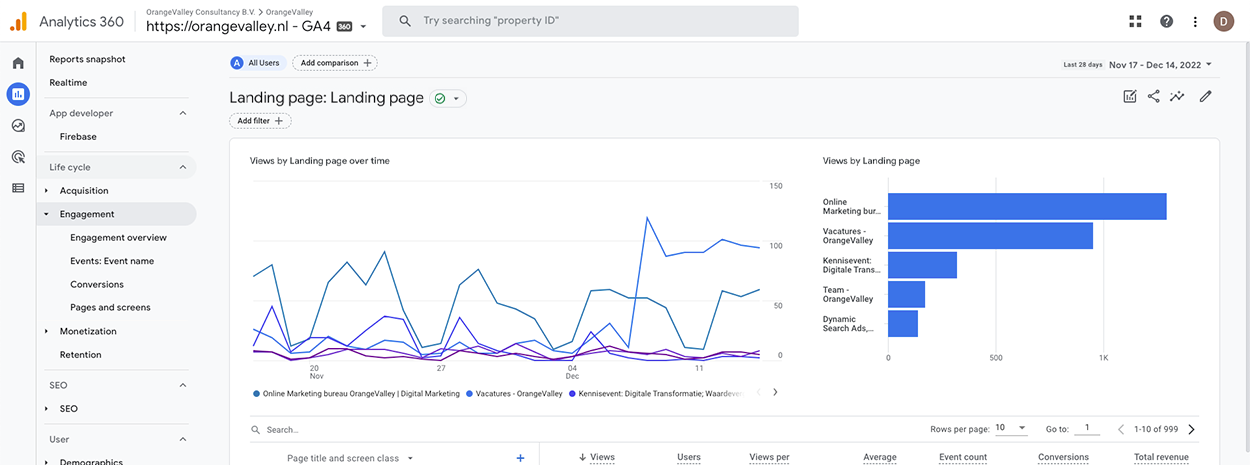
Task: Click Add comparison button
Action: point(335,63)
